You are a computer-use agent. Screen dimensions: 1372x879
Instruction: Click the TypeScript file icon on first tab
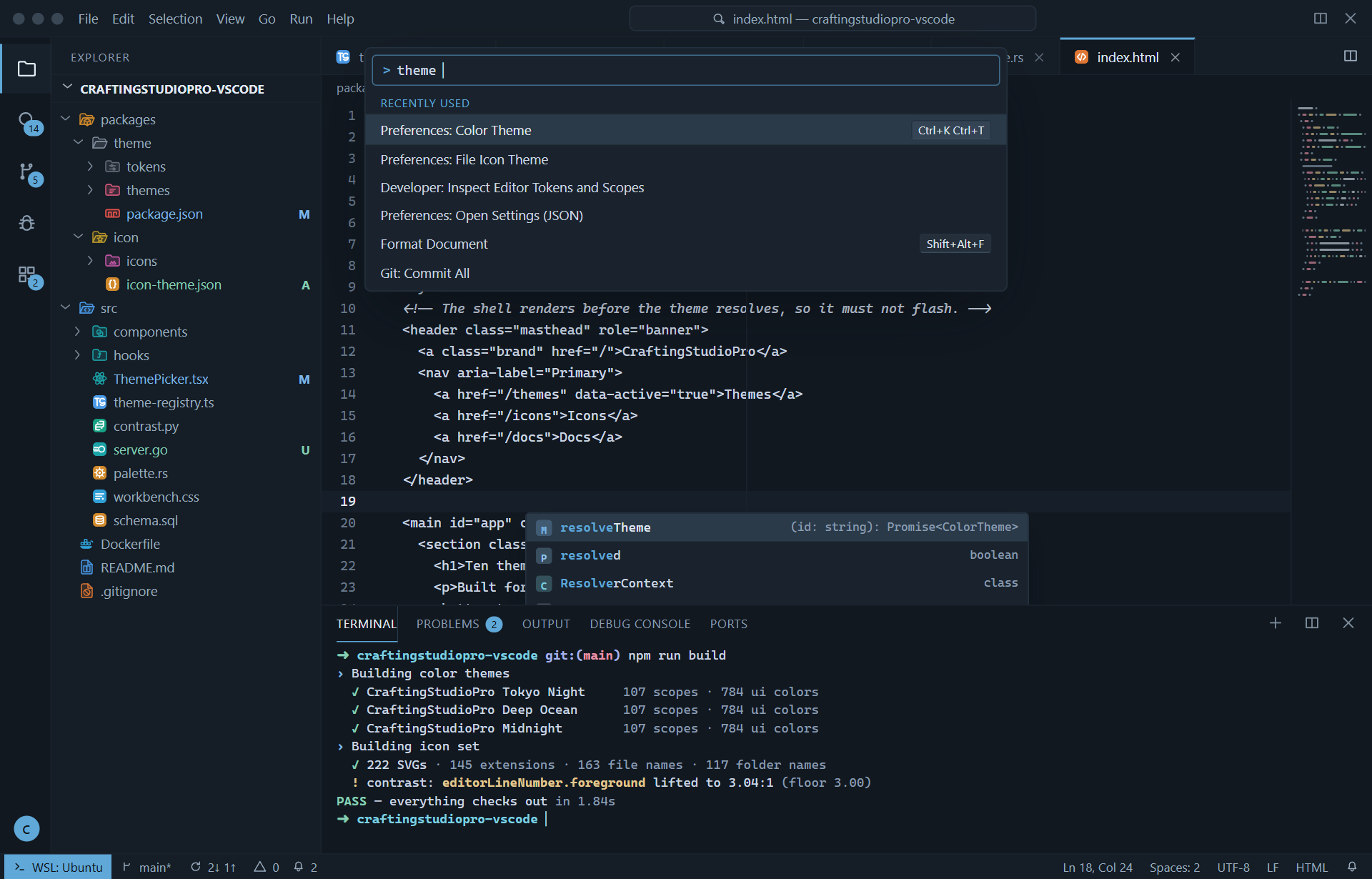click(x=343, y=57)
